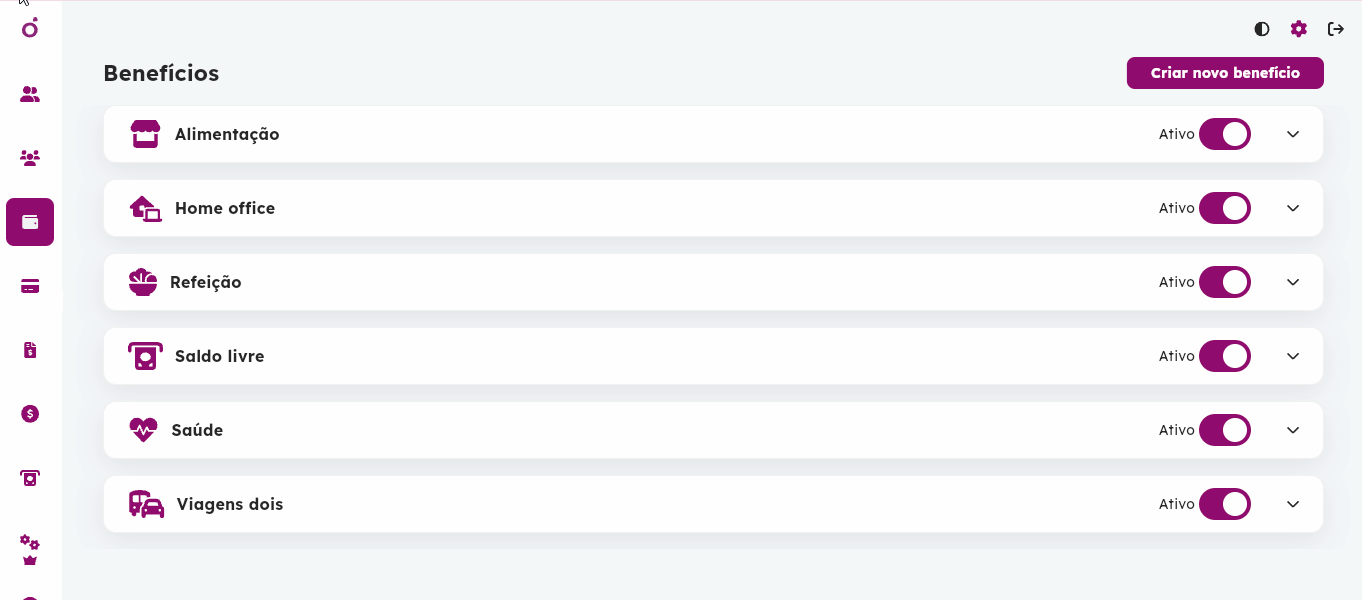Image resolution: width=1362 pixels, height=600 pixels.
Task: Open the gears and crown sidebar icon
Action: point(30,550)
